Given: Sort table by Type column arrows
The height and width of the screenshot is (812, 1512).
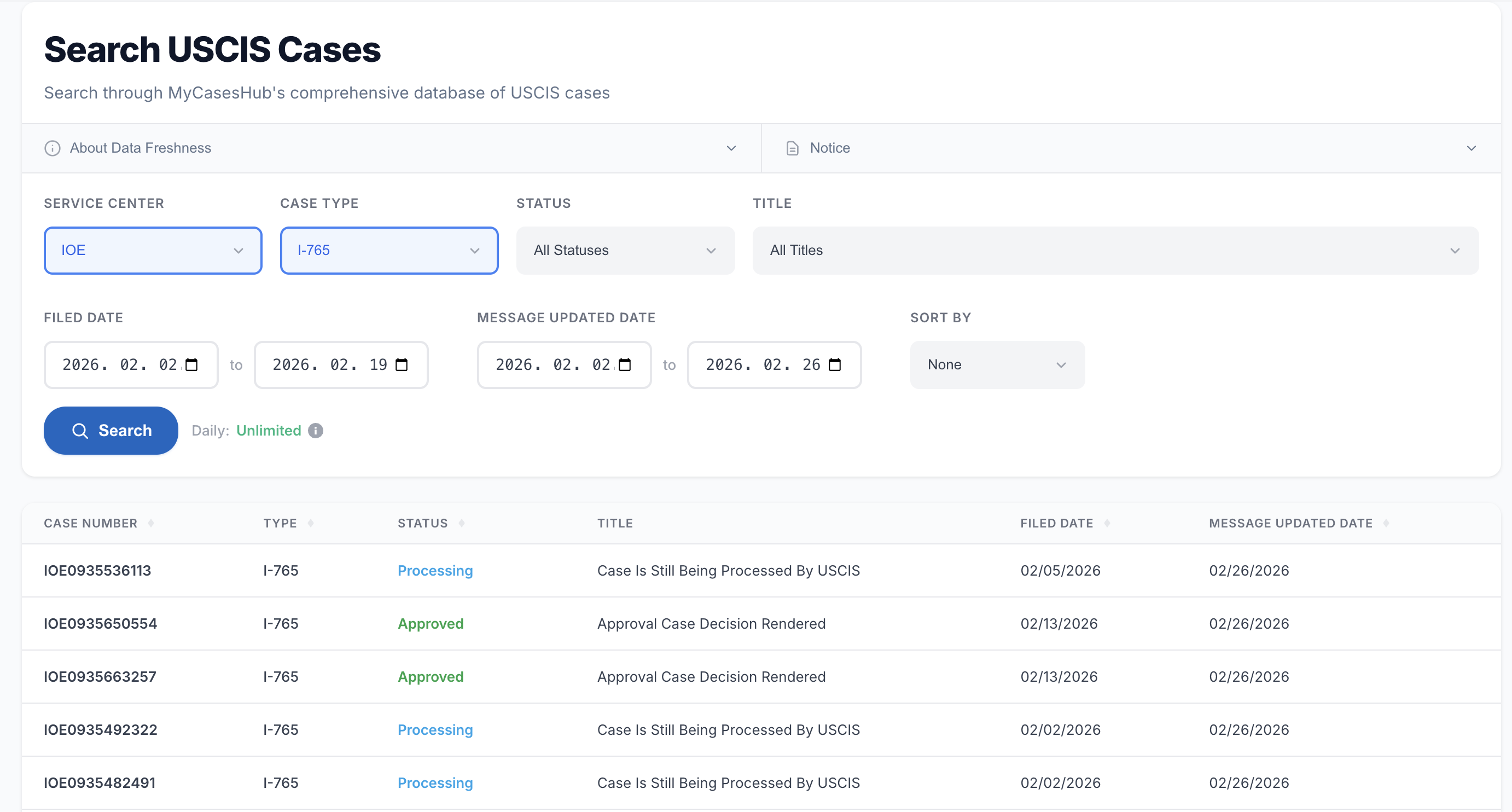Looking at the screenshot, I should (x=311, y=523).
